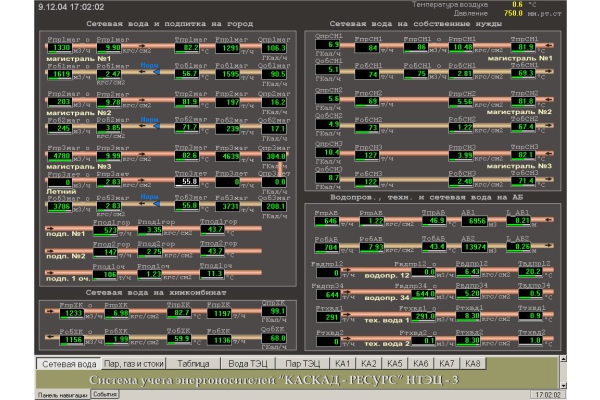Click Pоб2маг pressure gauge reading 3.85

click(x=111, y=128)
